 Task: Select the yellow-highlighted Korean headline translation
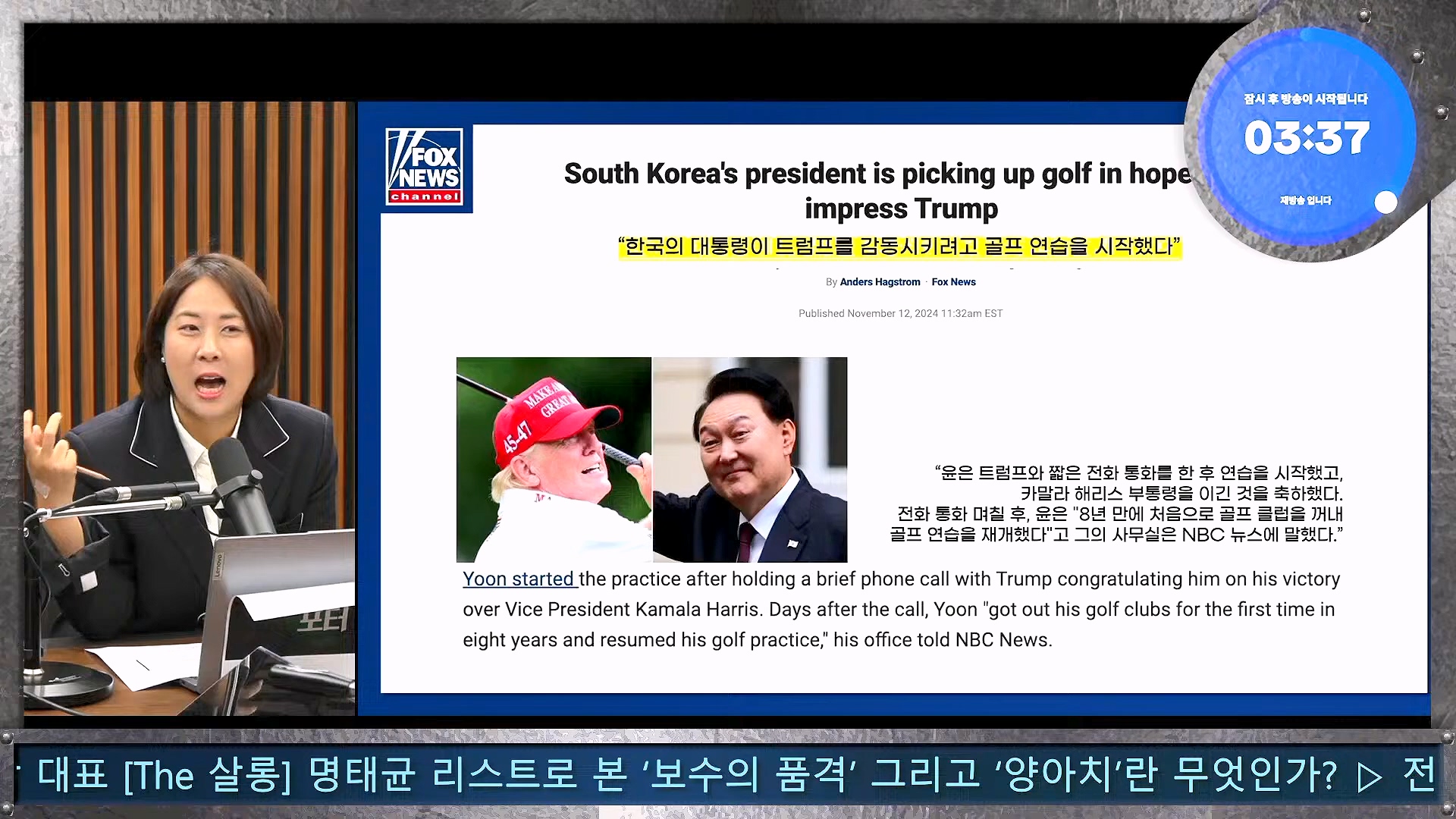pyautogui.click(x=899, y=246)
